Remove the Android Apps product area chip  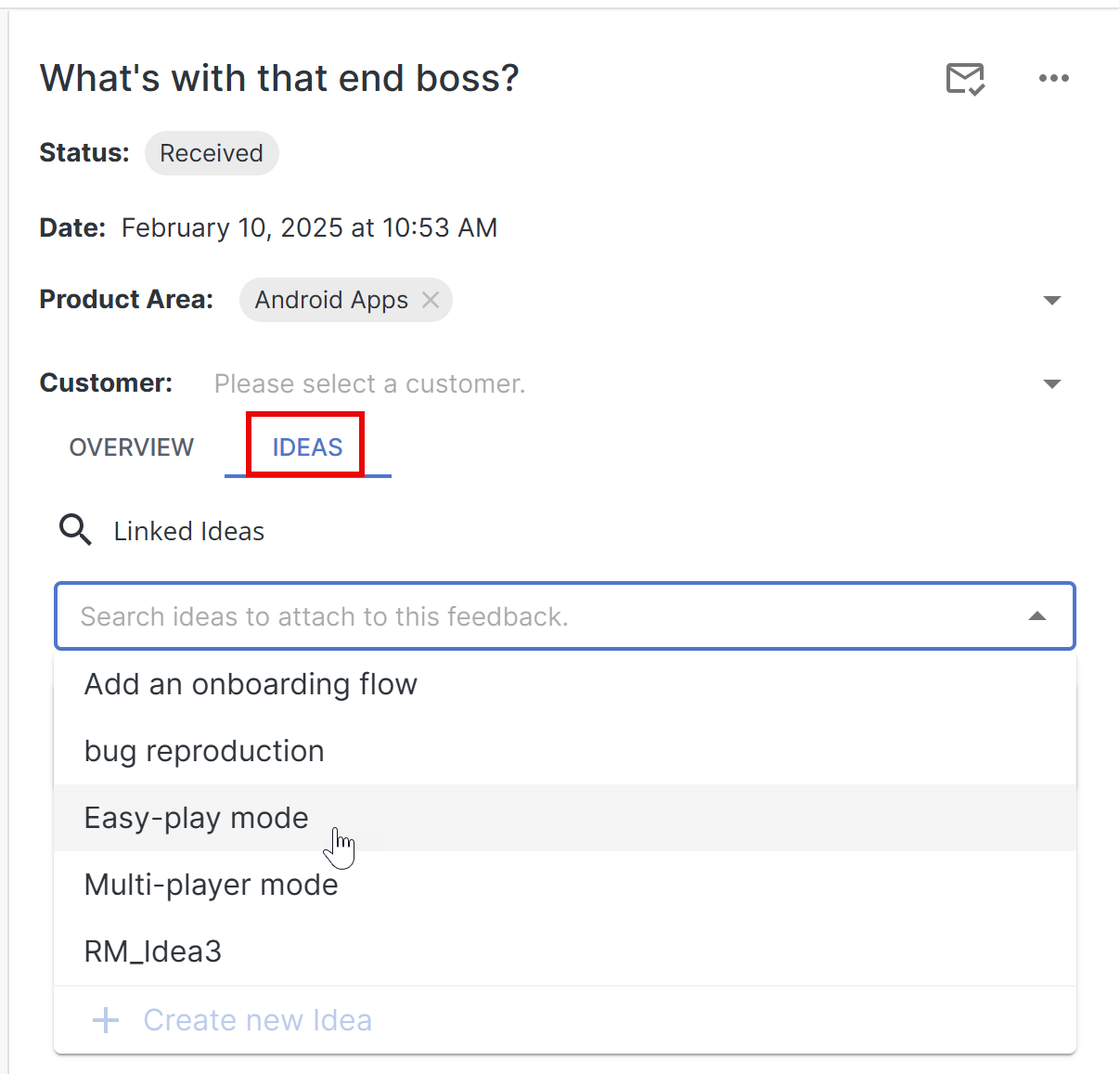431,300
